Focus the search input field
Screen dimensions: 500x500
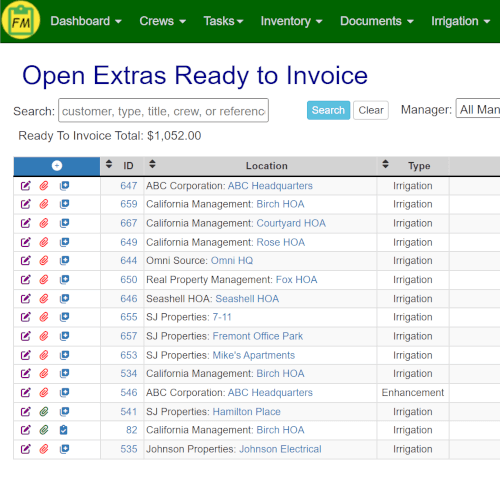coord(163,110)
